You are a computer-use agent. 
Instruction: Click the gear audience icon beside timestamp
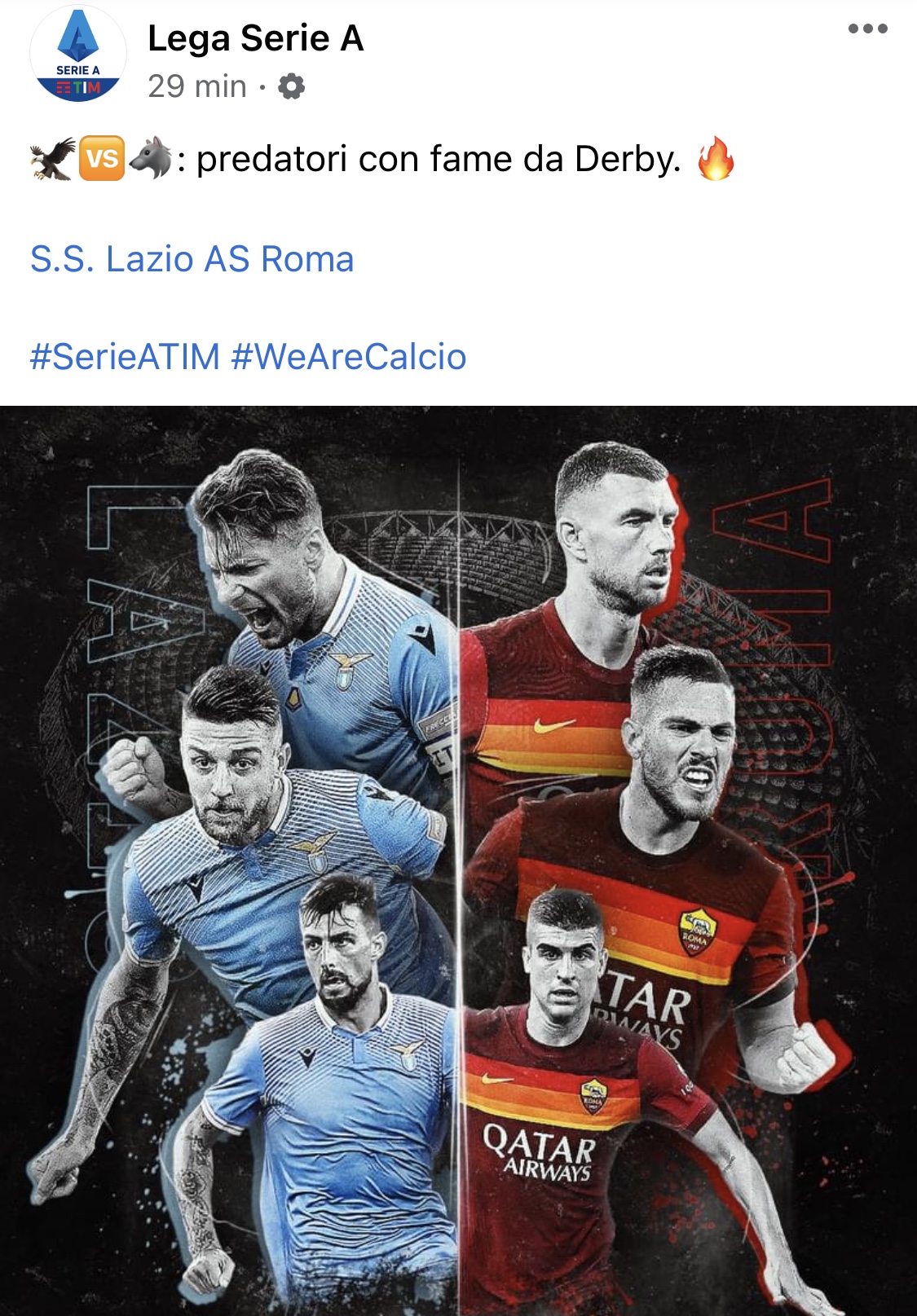pos(291,86)
